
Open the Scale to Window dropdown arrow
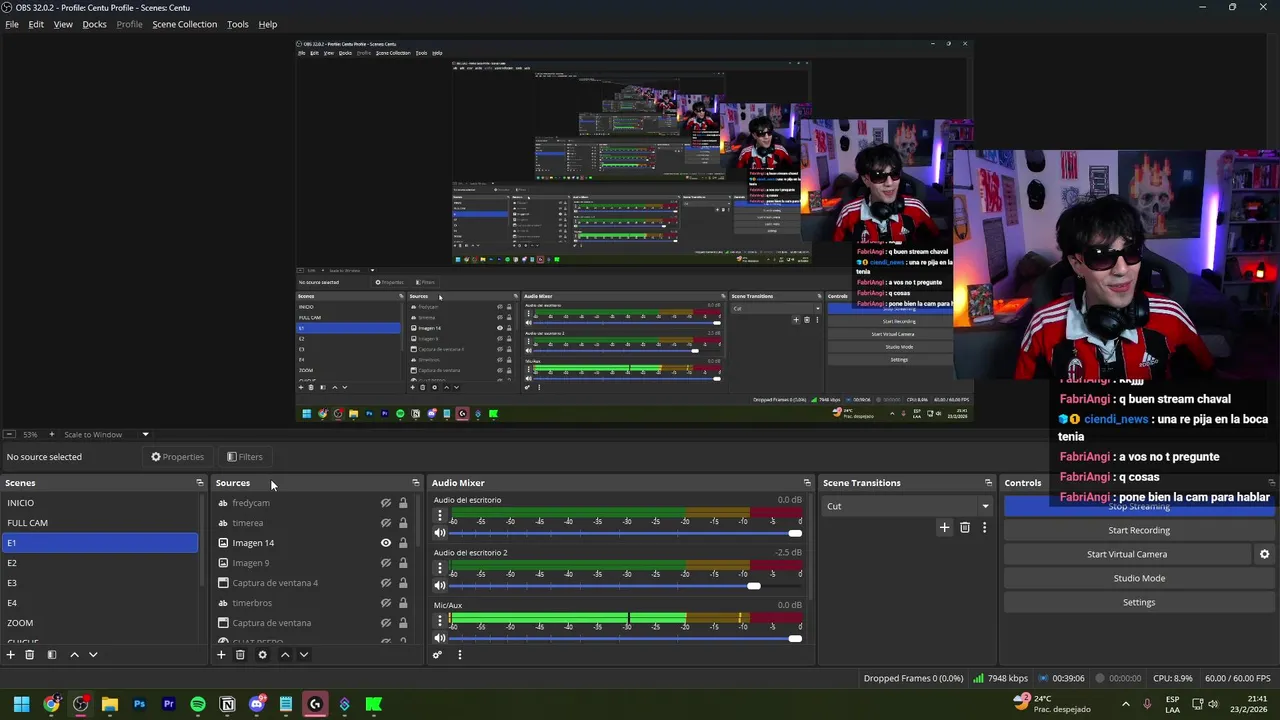click(x=145, y=434)
